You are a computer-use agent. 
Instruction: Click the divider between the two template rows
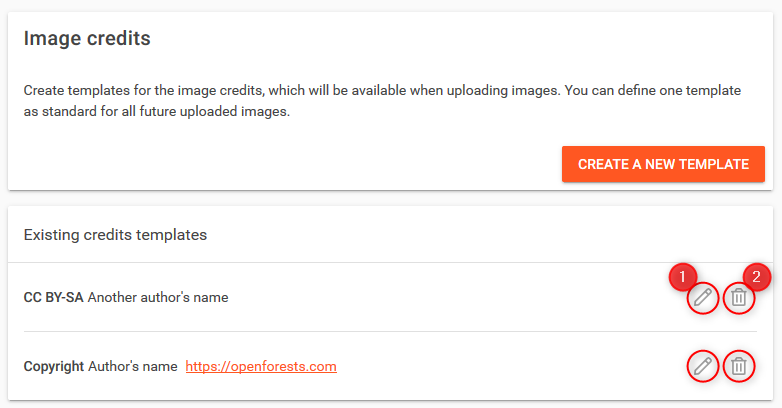[x=390, y=331]
